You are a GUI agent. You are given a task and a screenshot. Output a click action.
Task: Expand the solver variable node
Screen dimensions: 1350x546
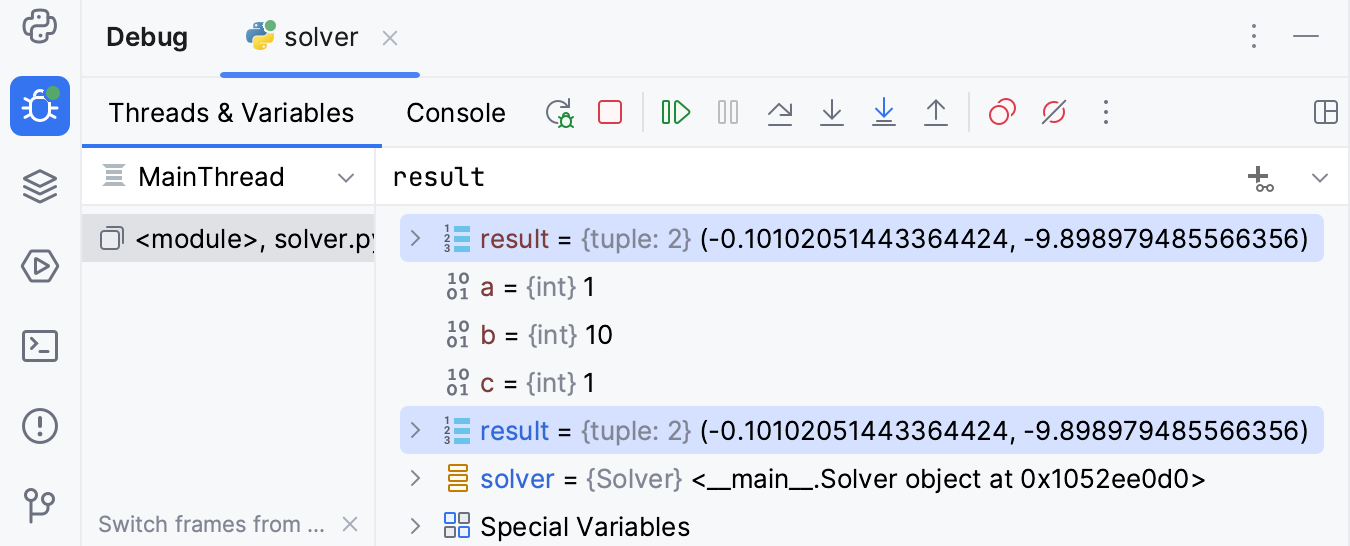tap(416, 479)
